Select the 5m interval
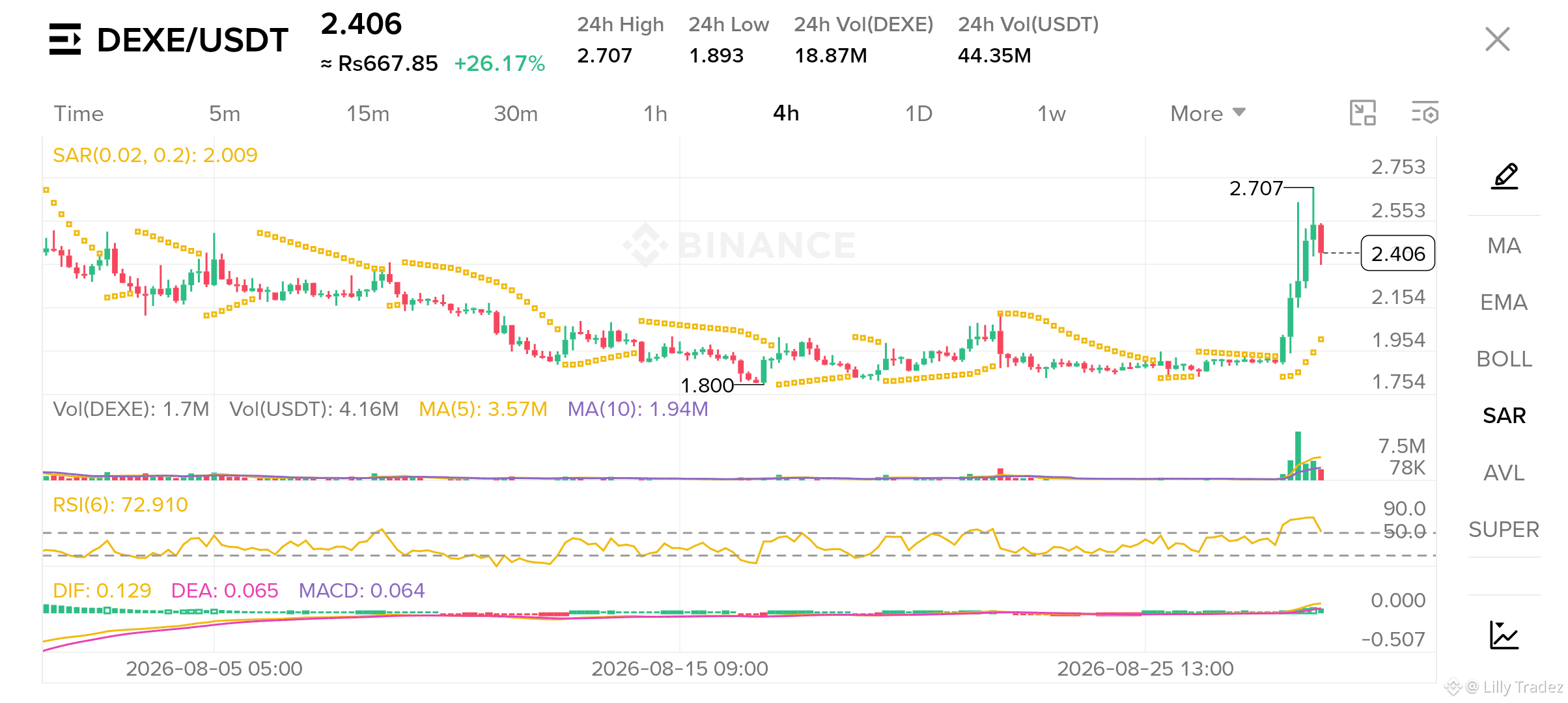This screenshot has width=1568, height=703. click(x=225, y=113)
